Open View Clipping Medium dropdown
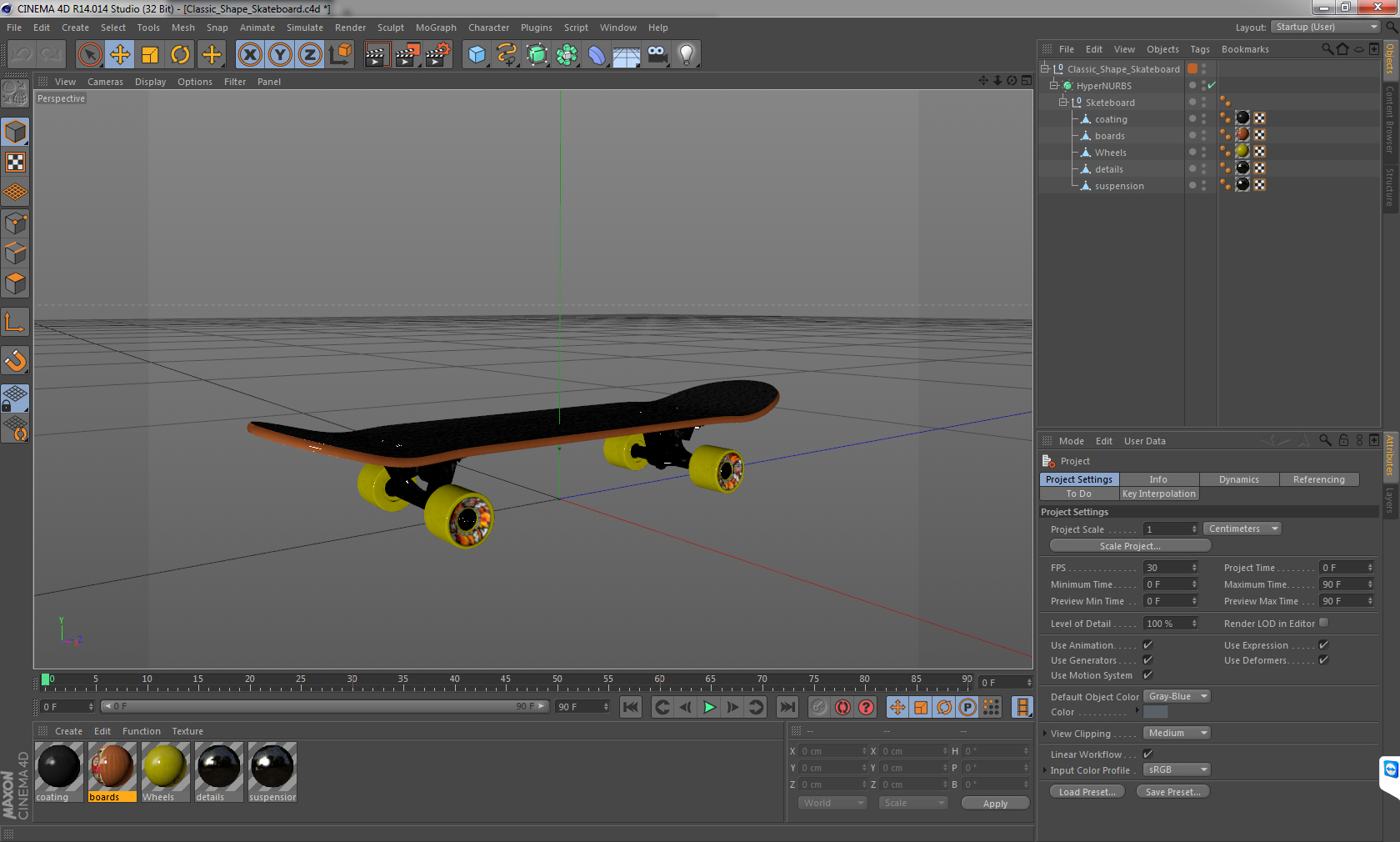 point(1177,733)
